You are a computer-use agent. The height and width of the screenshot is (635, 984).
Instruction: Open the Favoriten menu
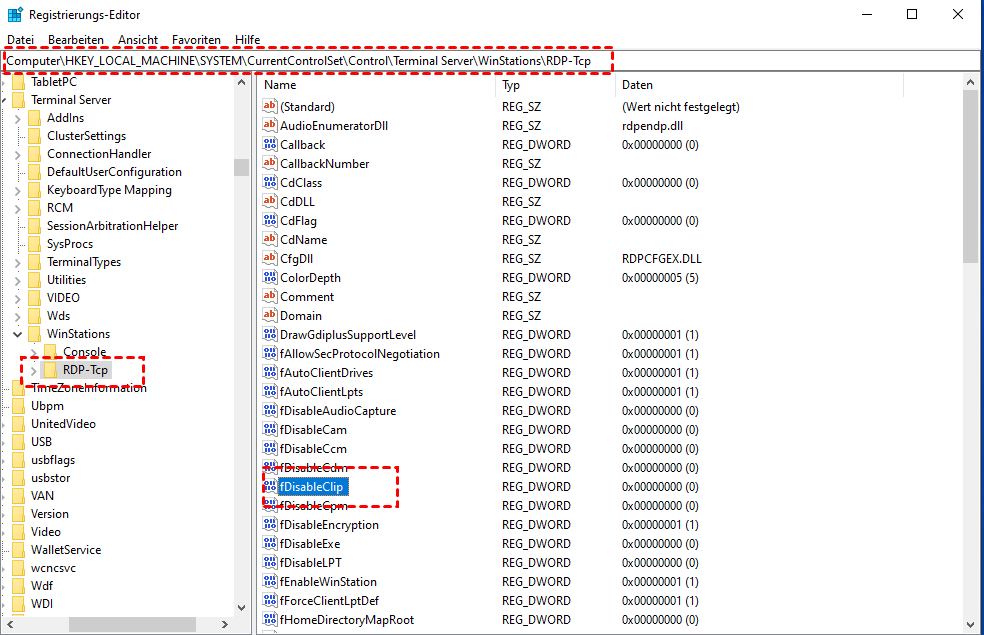pos(196,39)
